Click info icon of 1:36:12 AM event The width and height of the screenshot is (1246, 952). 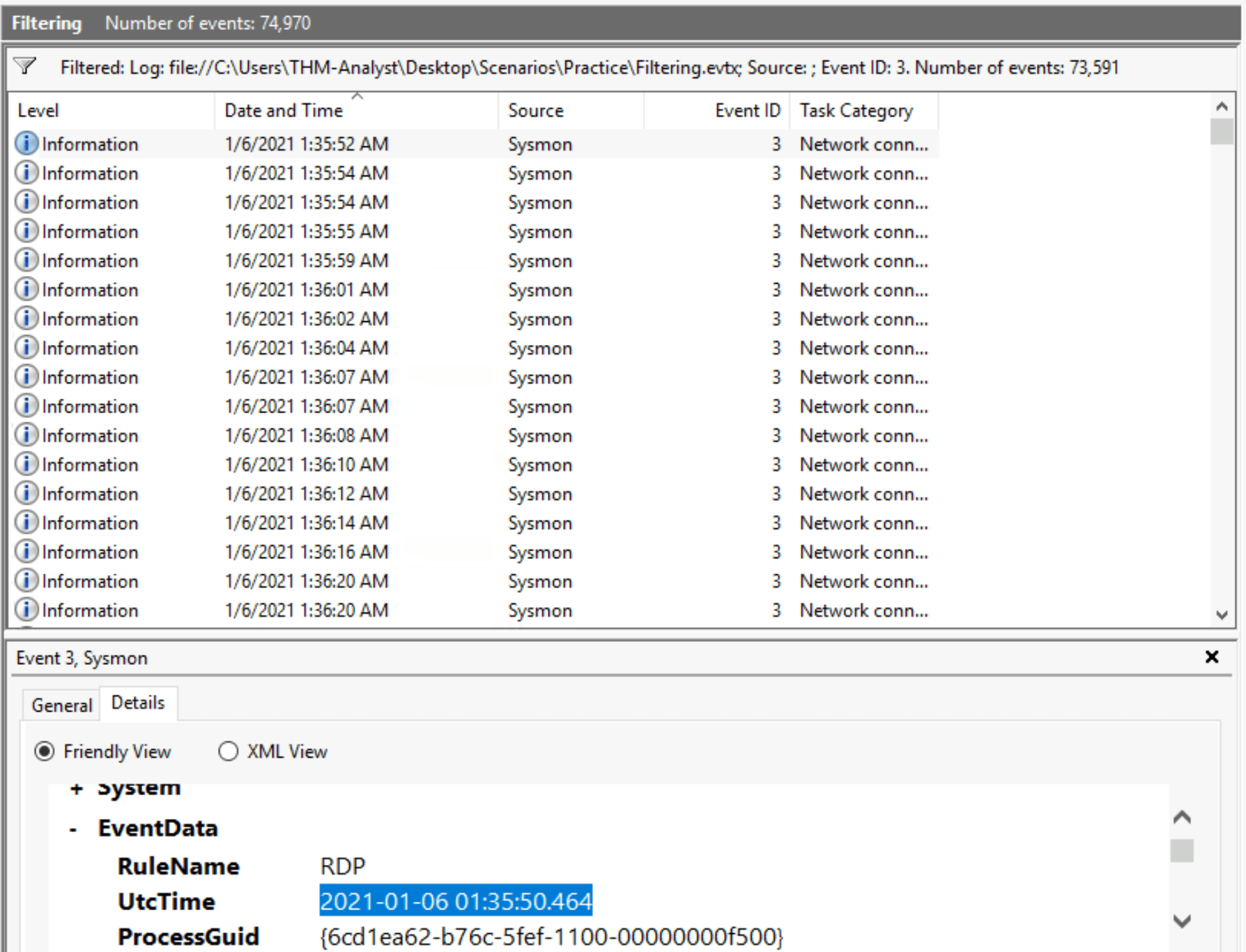pos(26,493)
